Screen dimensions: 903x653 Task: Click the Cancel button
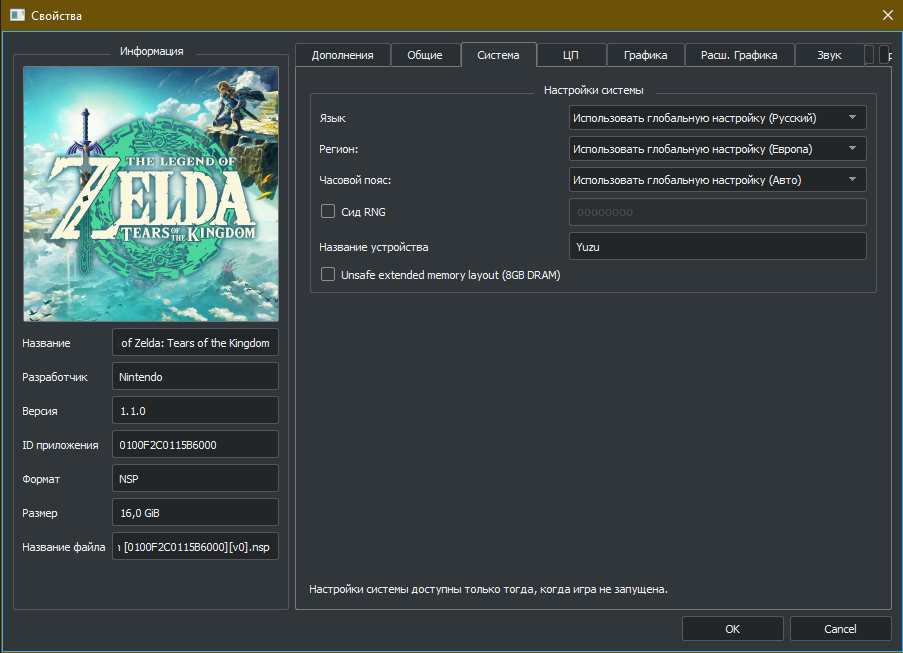[x=840, y=629]
